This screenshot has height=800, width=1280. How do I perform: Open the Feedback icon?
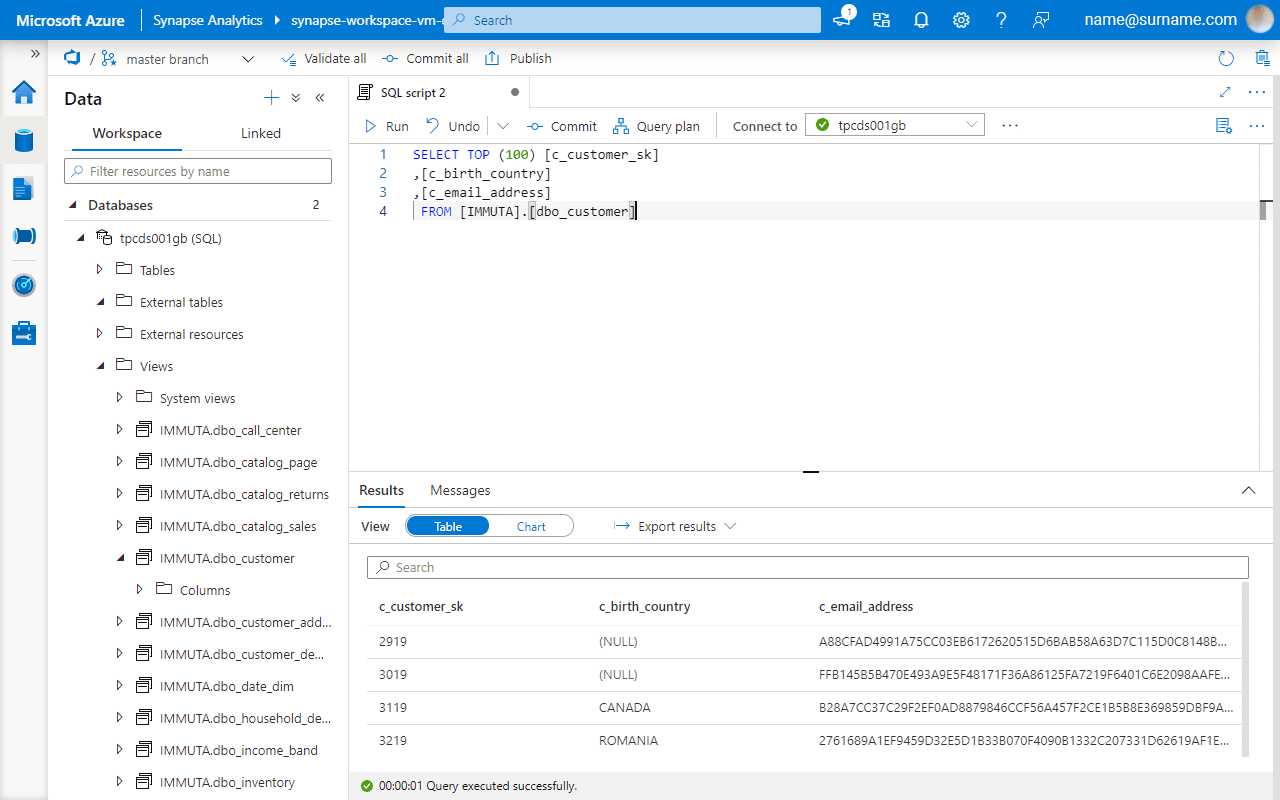[1041, 20]
